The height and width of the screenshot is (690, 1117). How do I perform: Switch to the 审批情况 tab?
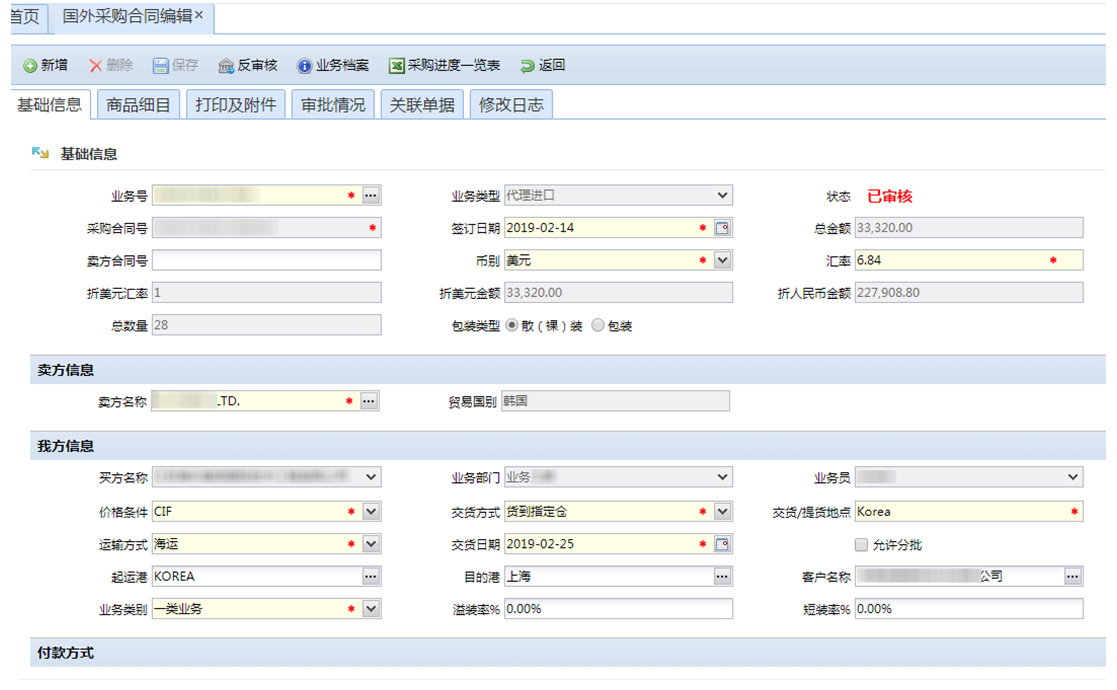point(333,105)
